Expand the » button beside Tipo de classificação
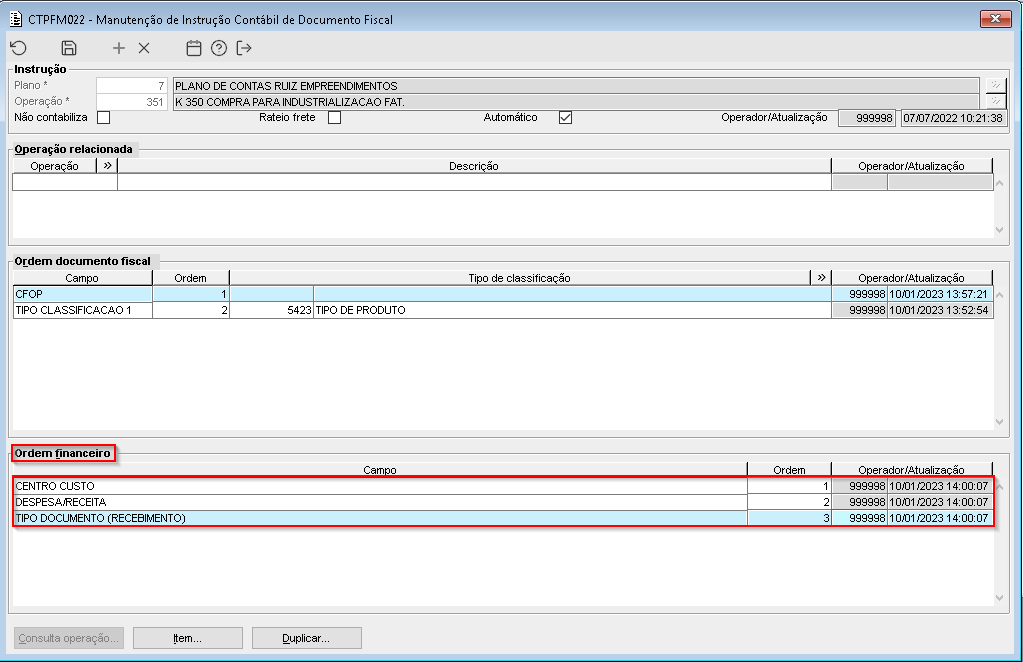This screenshot has width=1023, height=662. 821,278
